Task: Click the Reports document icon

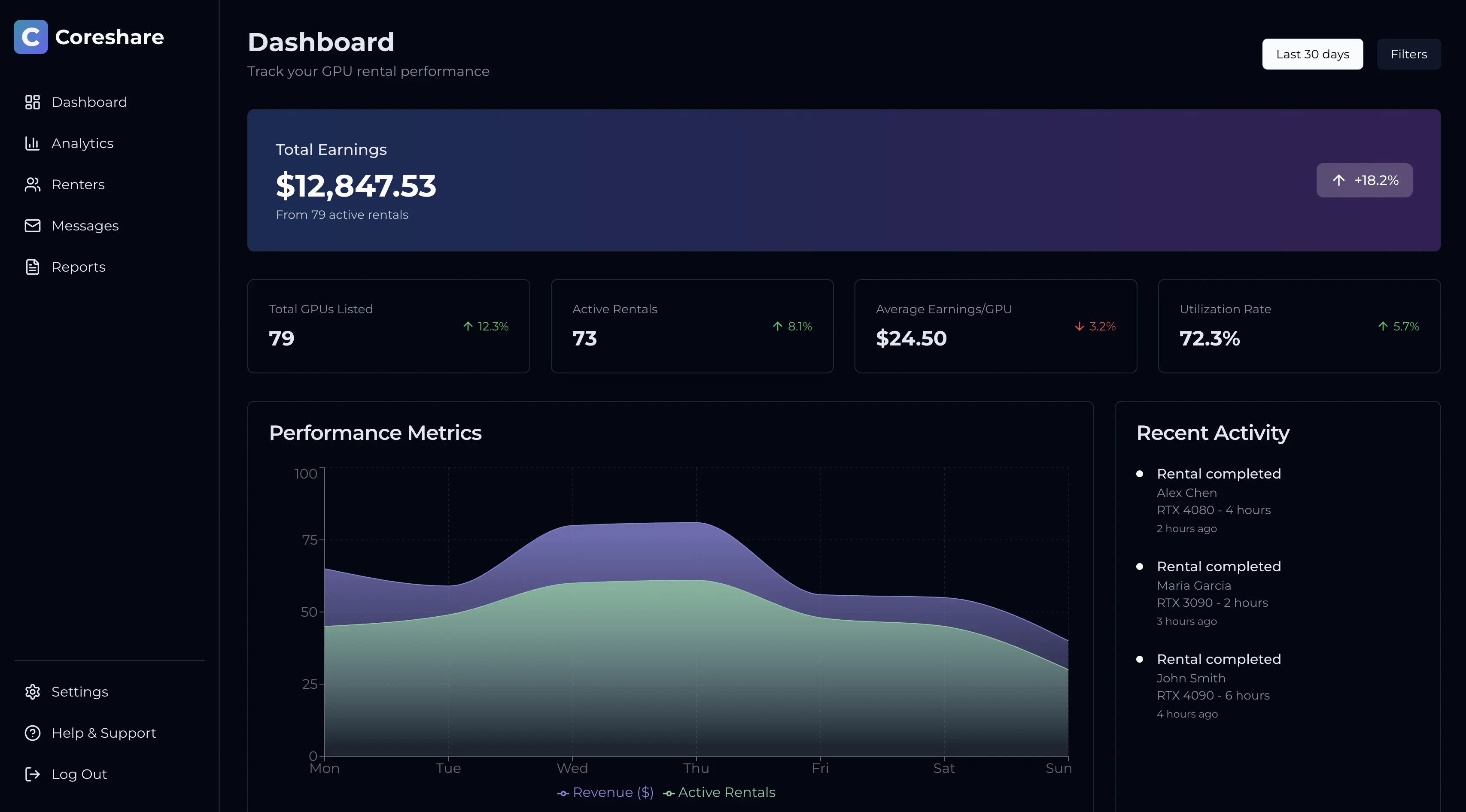Action: coord(33,267)
